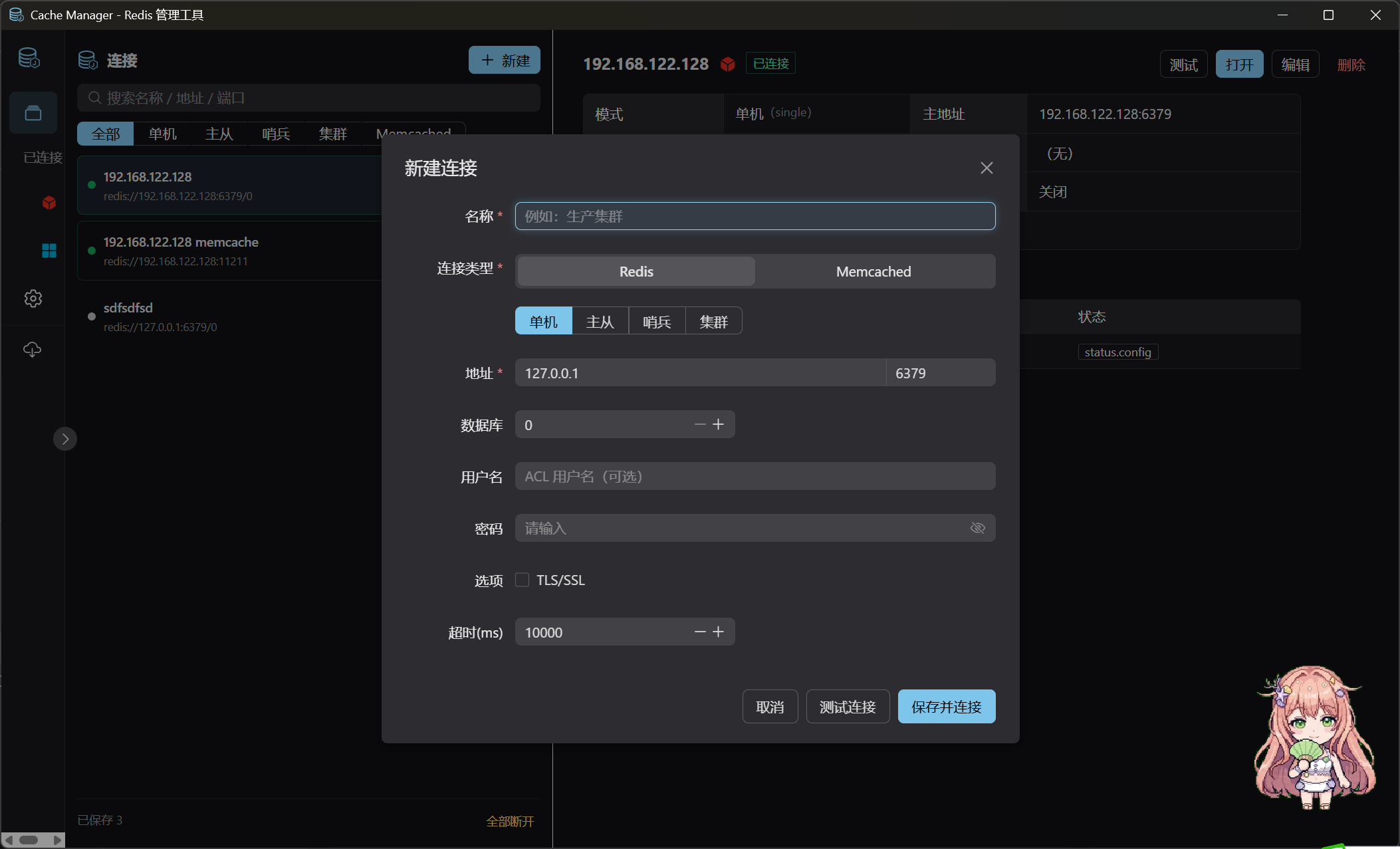Click the 测试 button in detail header

coord(1183,64)
